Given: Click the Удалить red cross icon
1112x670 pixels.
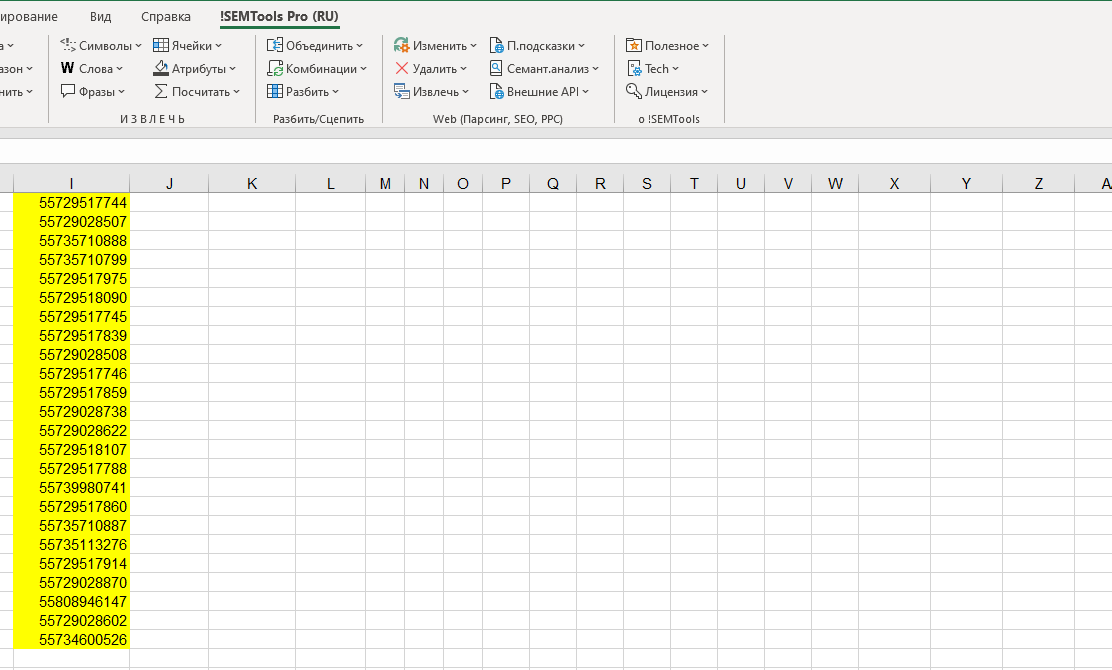Looking at the screenshot, I should click(x=401, y=69).
